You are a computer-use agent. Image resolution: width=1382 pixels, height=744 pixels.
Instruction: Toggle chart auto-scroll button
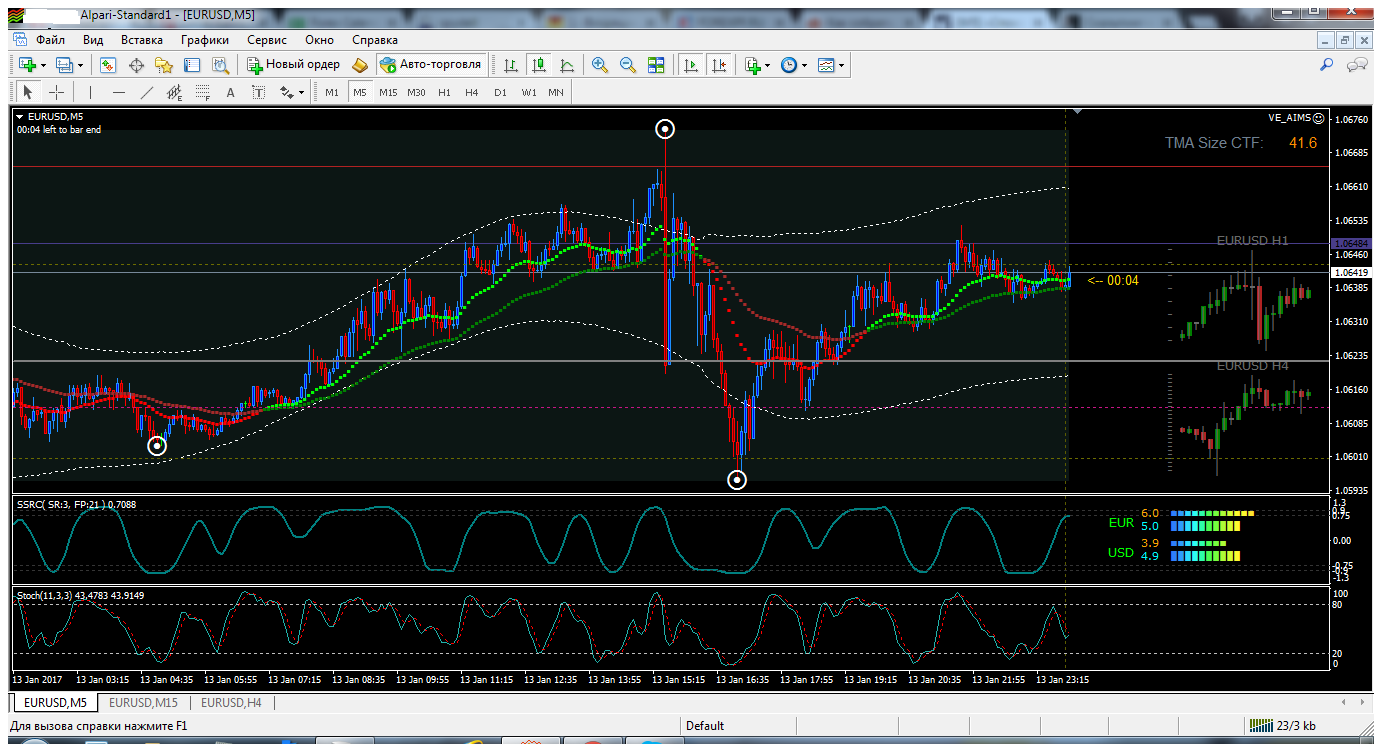691,65
